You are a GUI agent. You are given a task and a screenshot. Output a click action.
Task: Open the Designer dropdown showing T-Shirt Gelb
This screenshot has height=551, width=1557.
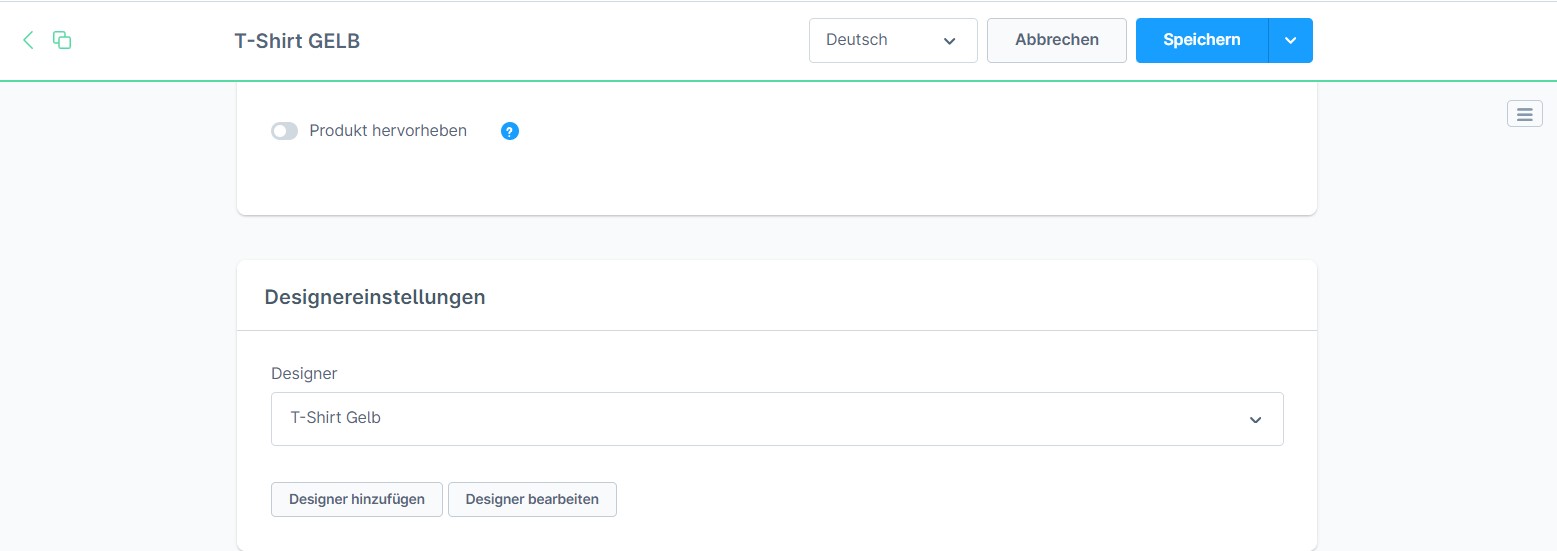(777, 419)
